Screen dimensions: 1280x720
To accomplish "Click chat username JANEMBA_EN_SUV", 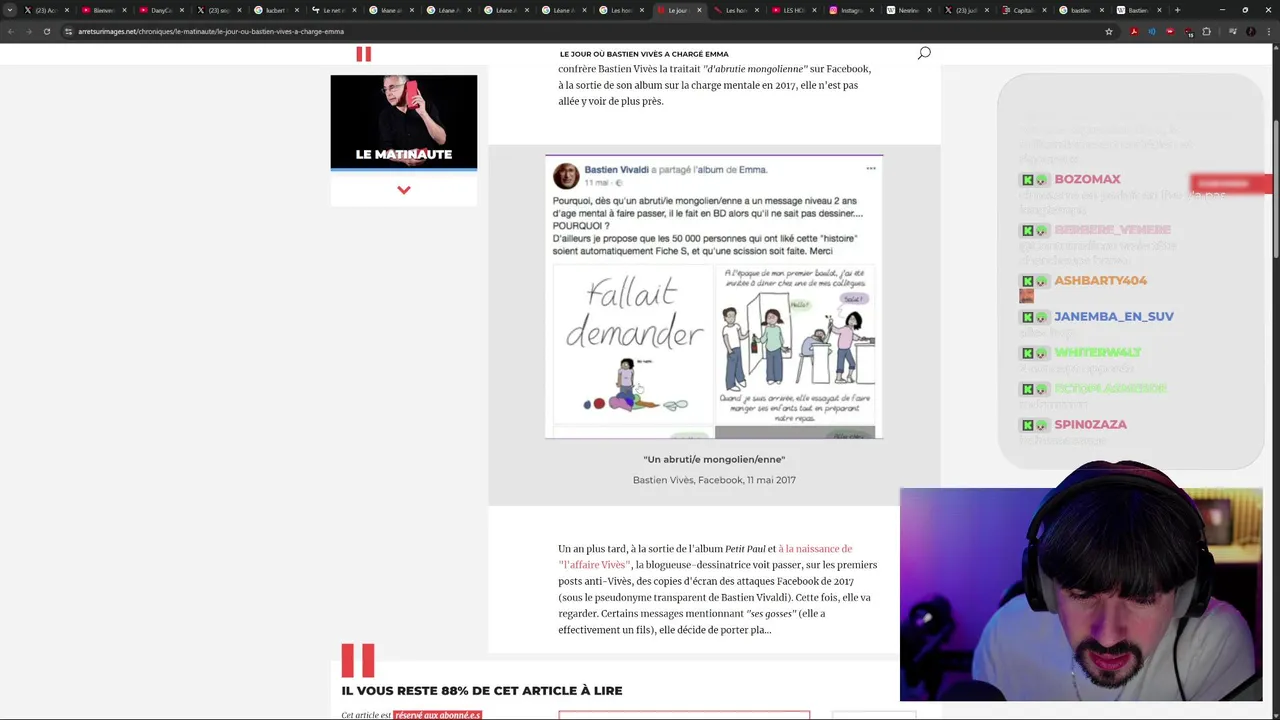I will pyautogui.click(x=1114, y=316).
